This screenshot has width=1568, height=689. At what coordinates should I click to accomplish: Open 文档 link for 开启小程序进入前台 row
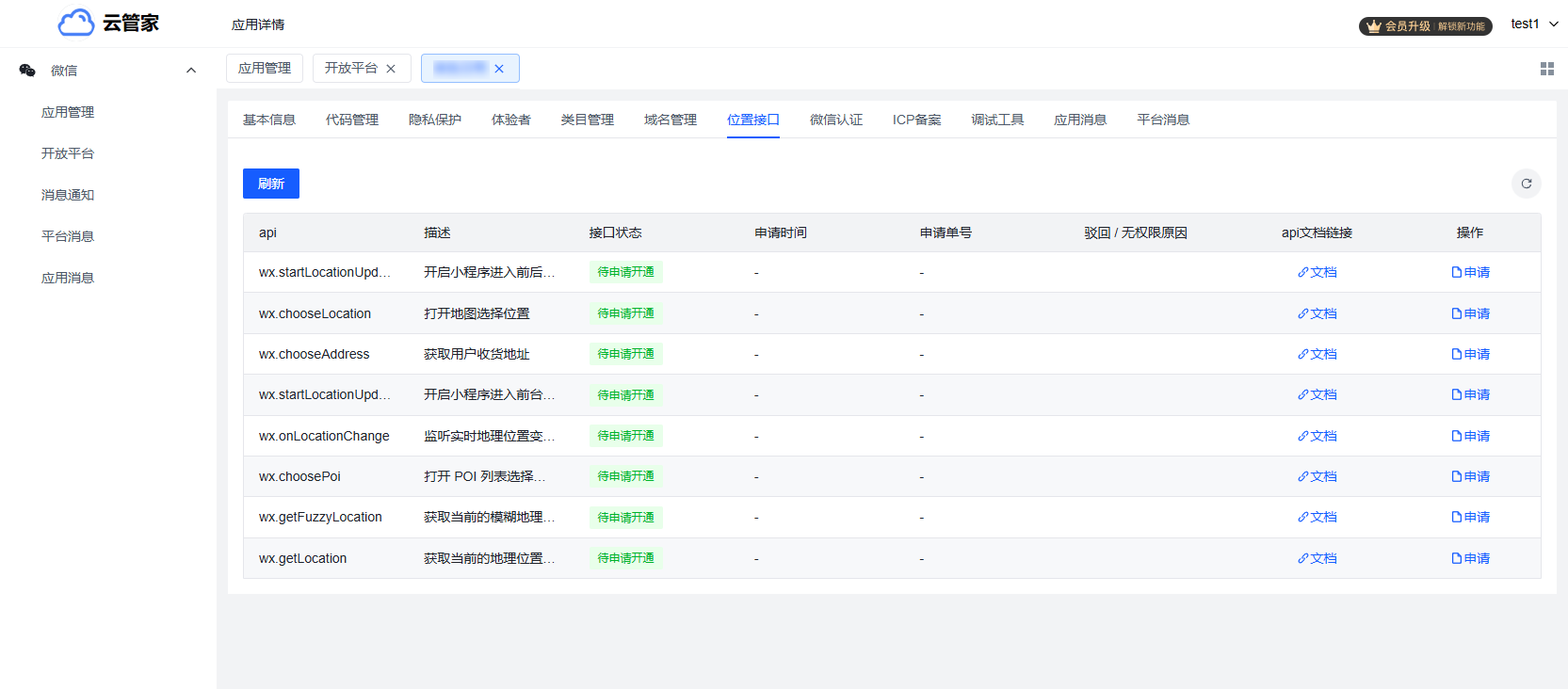point(1317,394)
